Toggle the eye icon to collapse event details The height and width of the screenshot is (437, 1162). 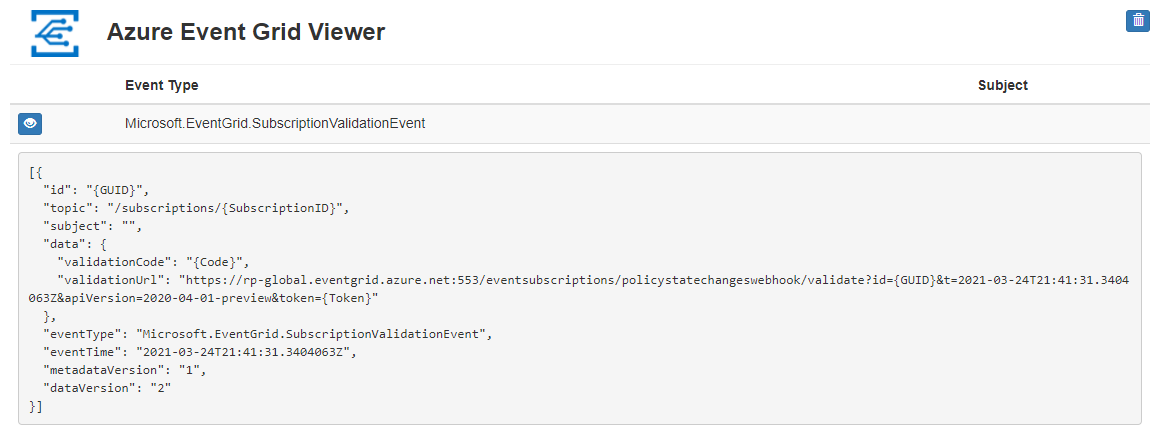pyautogui.click(x=30, y=123)
